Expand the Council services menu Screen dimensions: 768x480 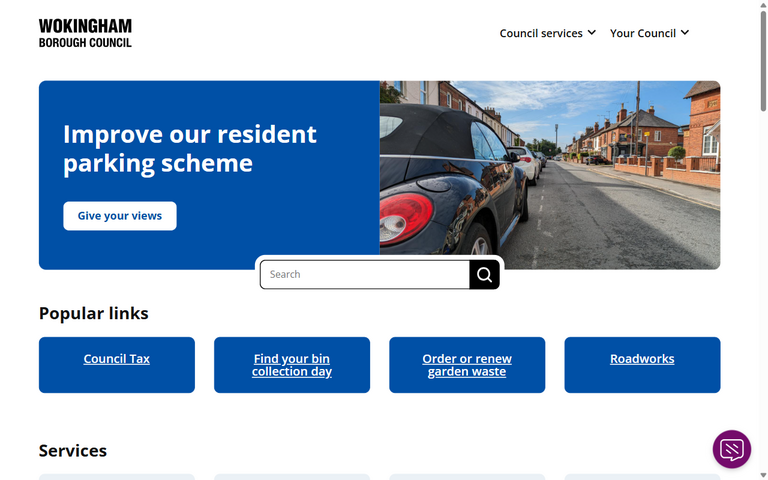click(x=548, y=33)
